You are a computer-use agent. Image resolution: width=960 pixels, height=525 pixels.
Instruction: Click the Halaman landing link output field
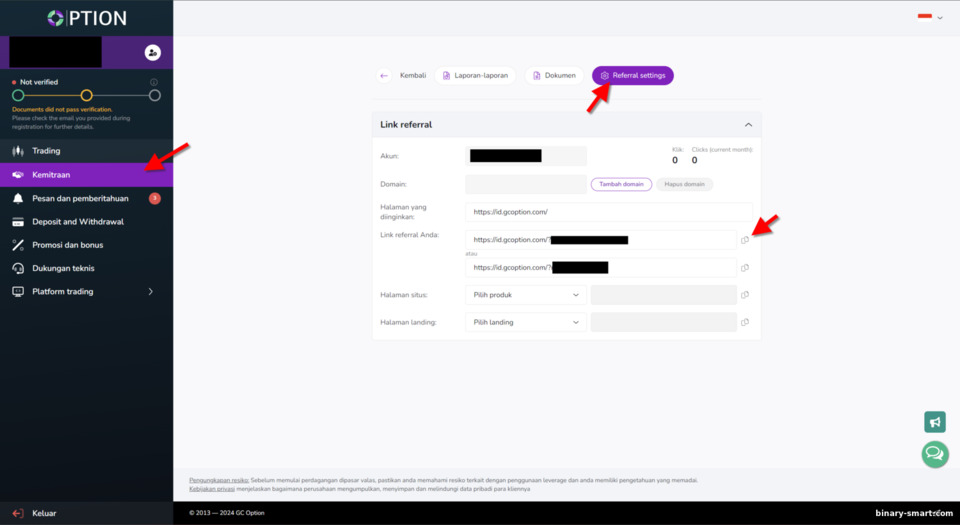tap(664, 322)
